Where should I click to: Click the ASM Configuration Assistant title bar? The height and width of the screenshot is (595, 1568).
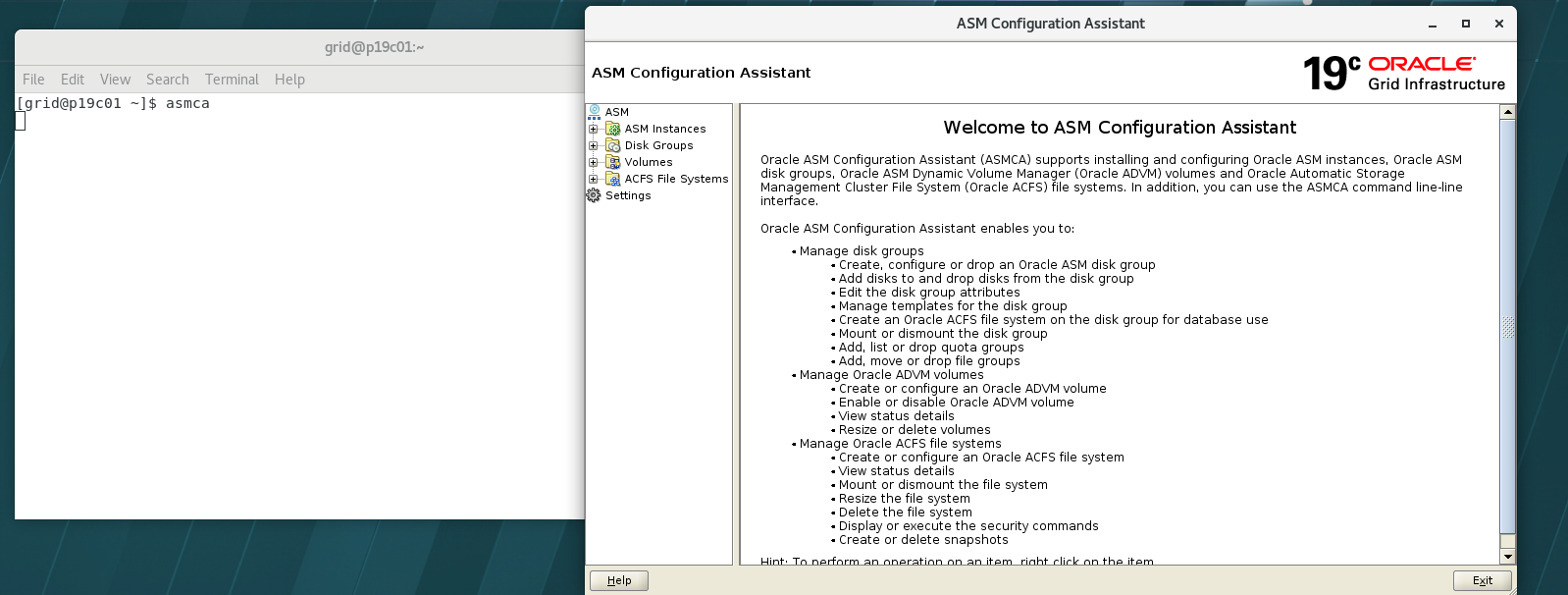(x=1051, y=24)
